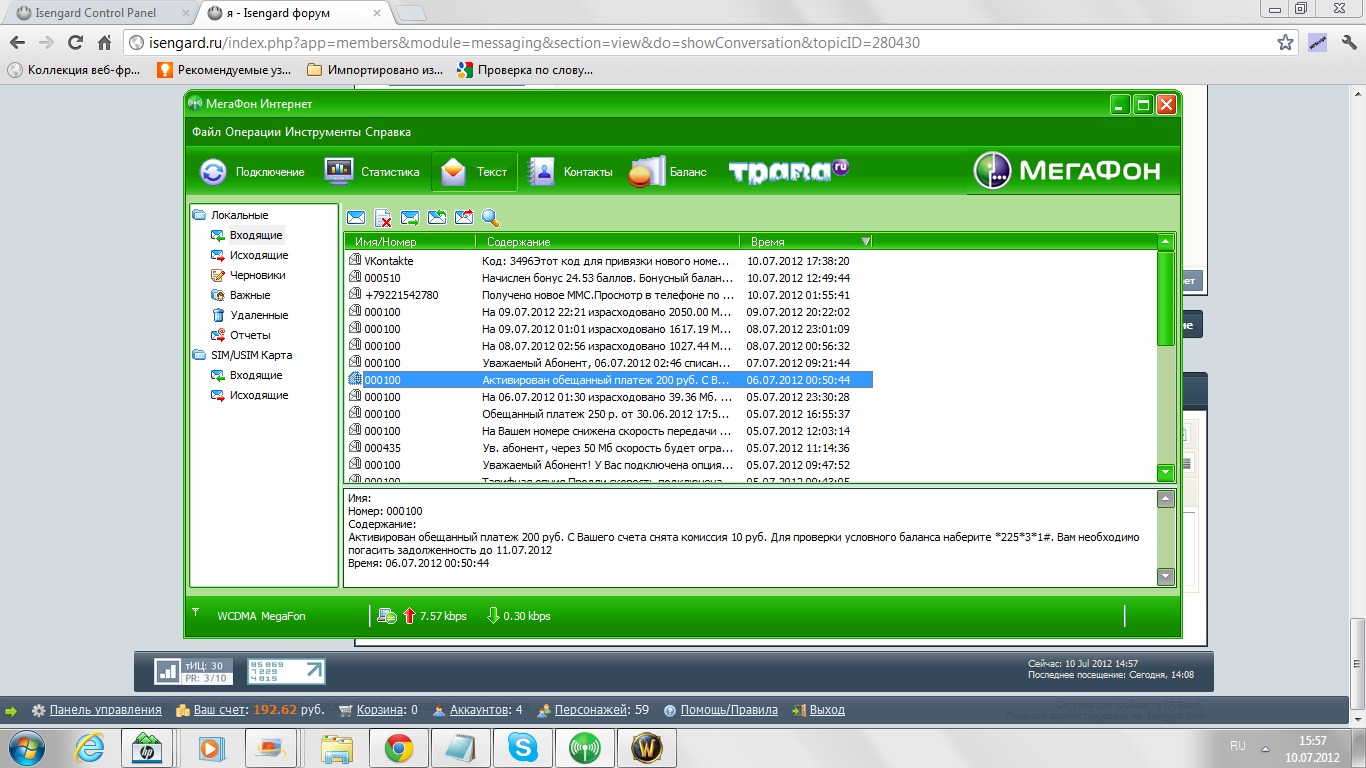The image size is (1366, 768).
Task: Click the Выход logout link
Action: [x=827, y=710]
